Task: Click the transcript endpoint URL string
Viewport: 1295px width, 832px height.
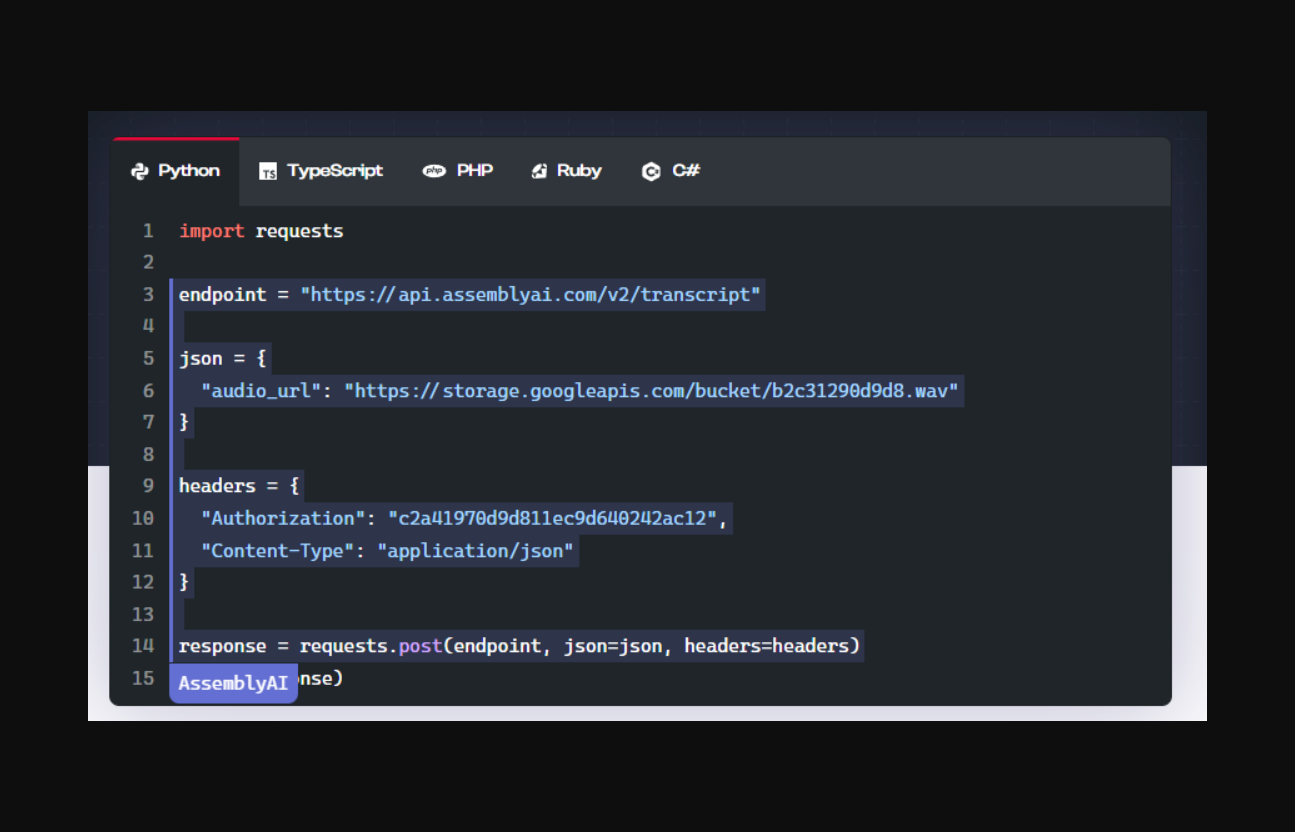Action: [x=531, y=295]
